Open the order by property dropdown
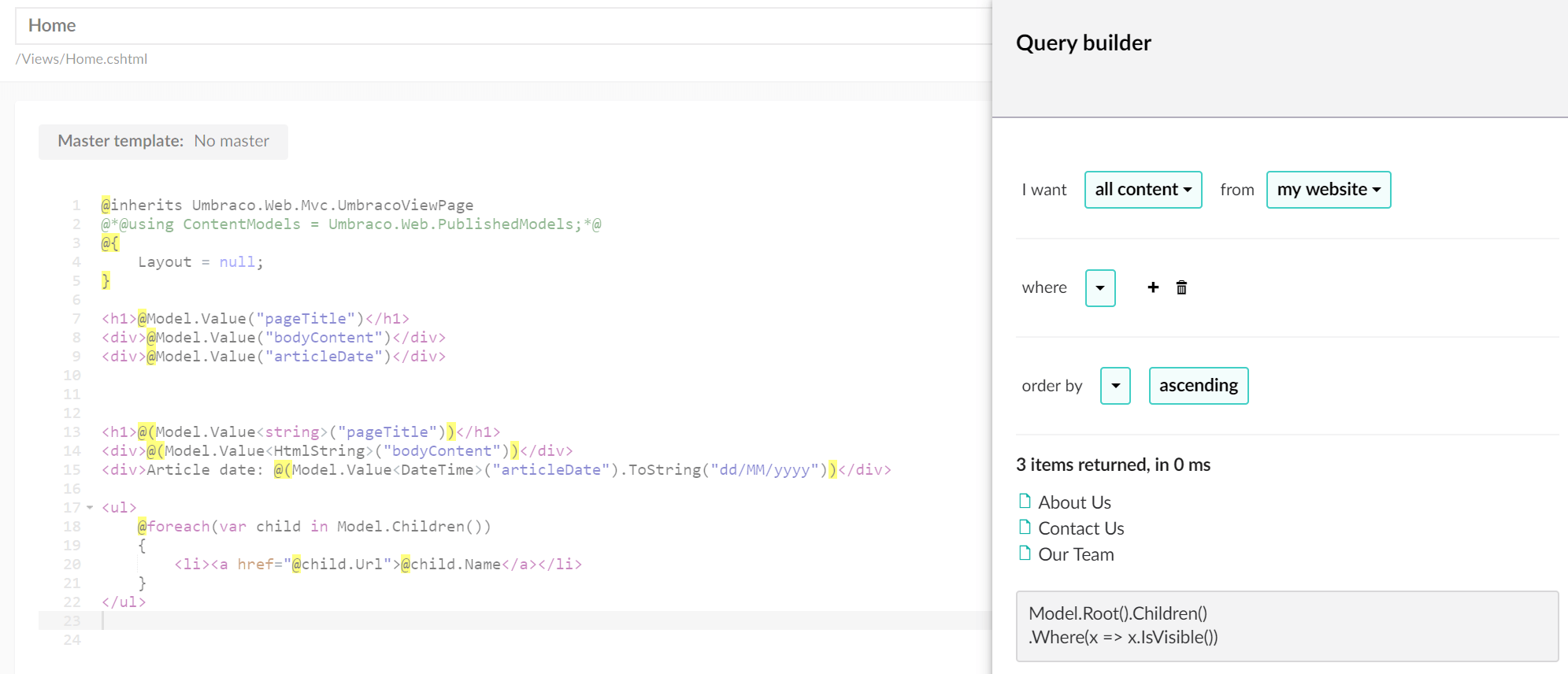 click(x=1115, y=386)
